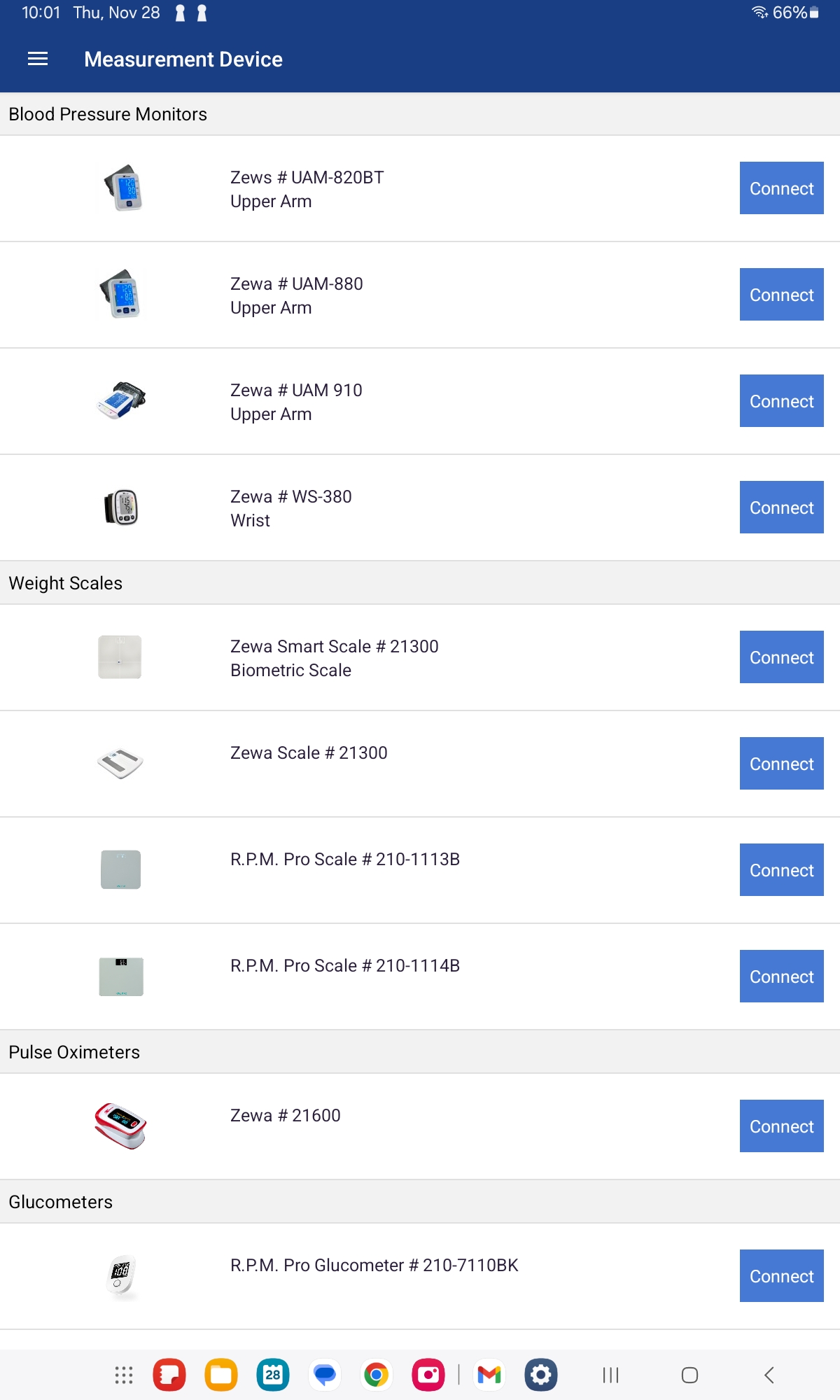Connect R.P.M. Pro Scale 210-1113B
This screenshot has width=840, height=1400.
click(x=781, y=870)
